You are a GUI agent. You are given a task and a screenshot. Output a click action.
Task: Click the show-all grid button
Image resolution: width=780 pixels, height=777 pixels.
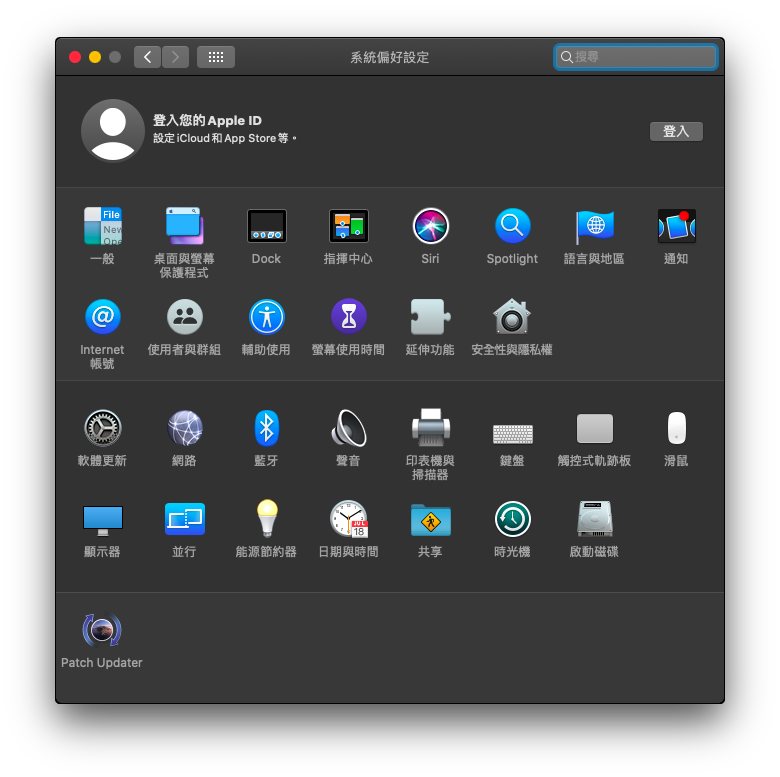(x=216, y=57)
